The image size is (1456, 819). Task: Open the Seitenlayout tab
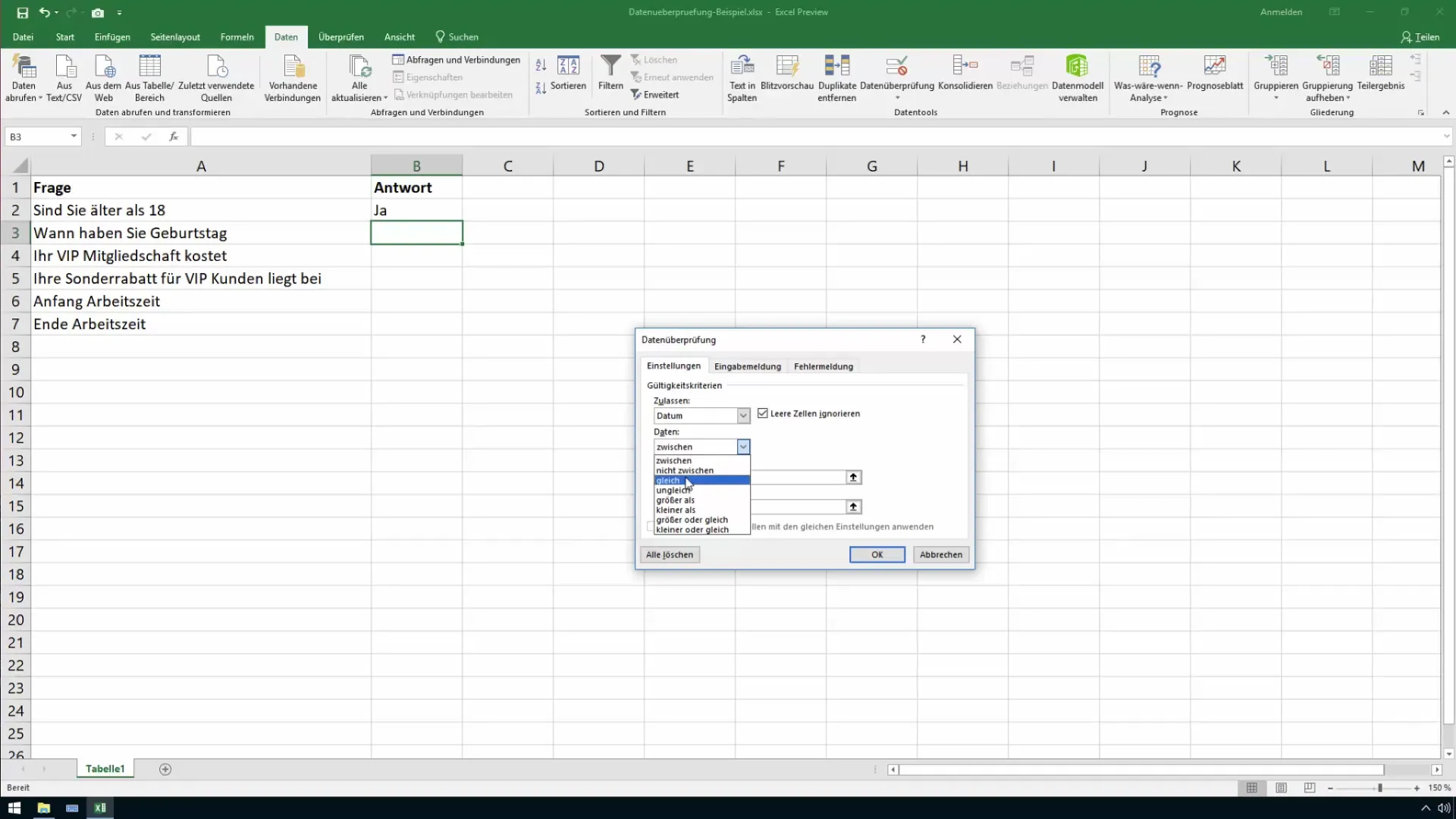tap(175, 36)
